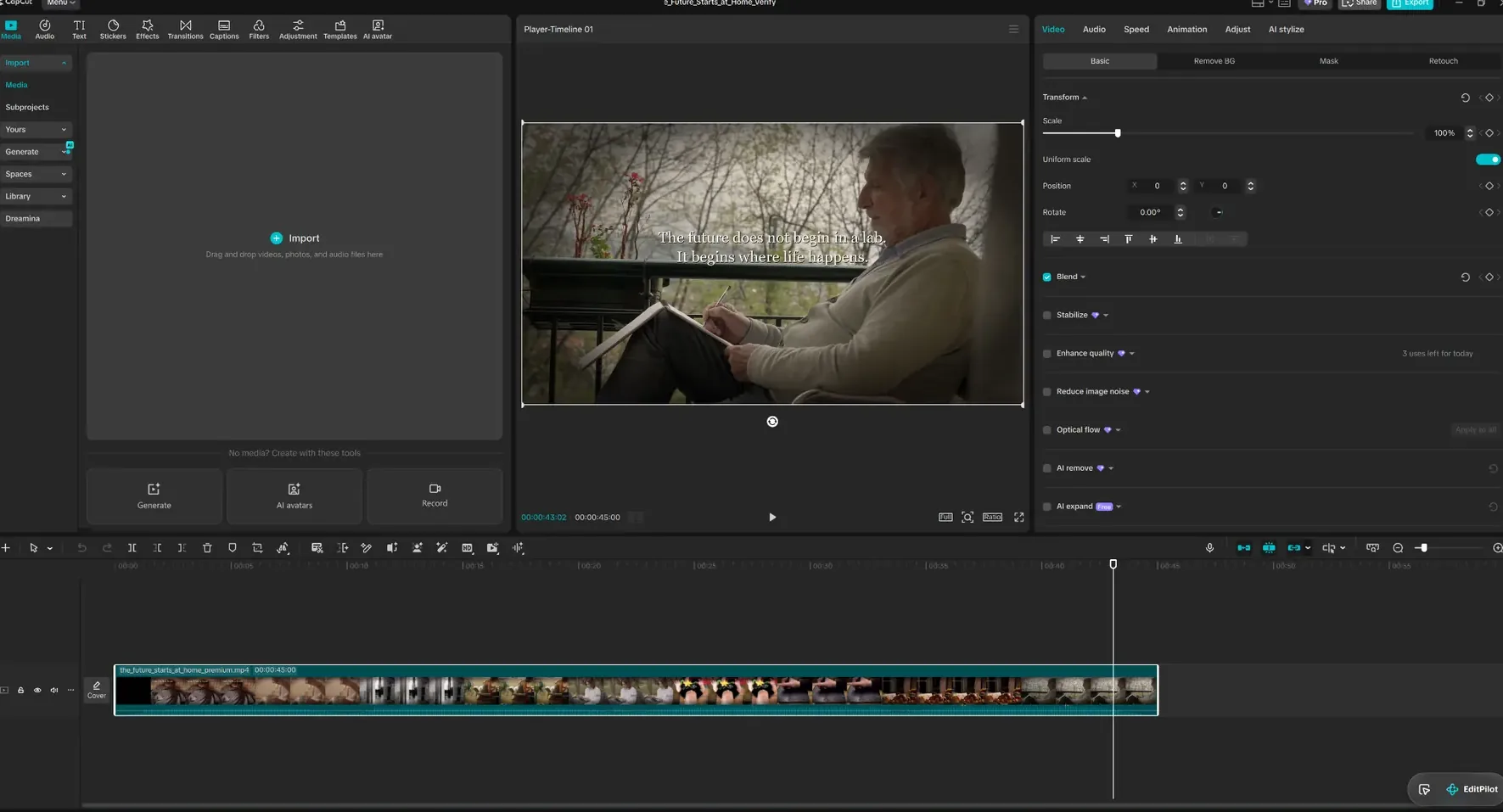Open the player hamburger menu

(x=1013, y=29)
